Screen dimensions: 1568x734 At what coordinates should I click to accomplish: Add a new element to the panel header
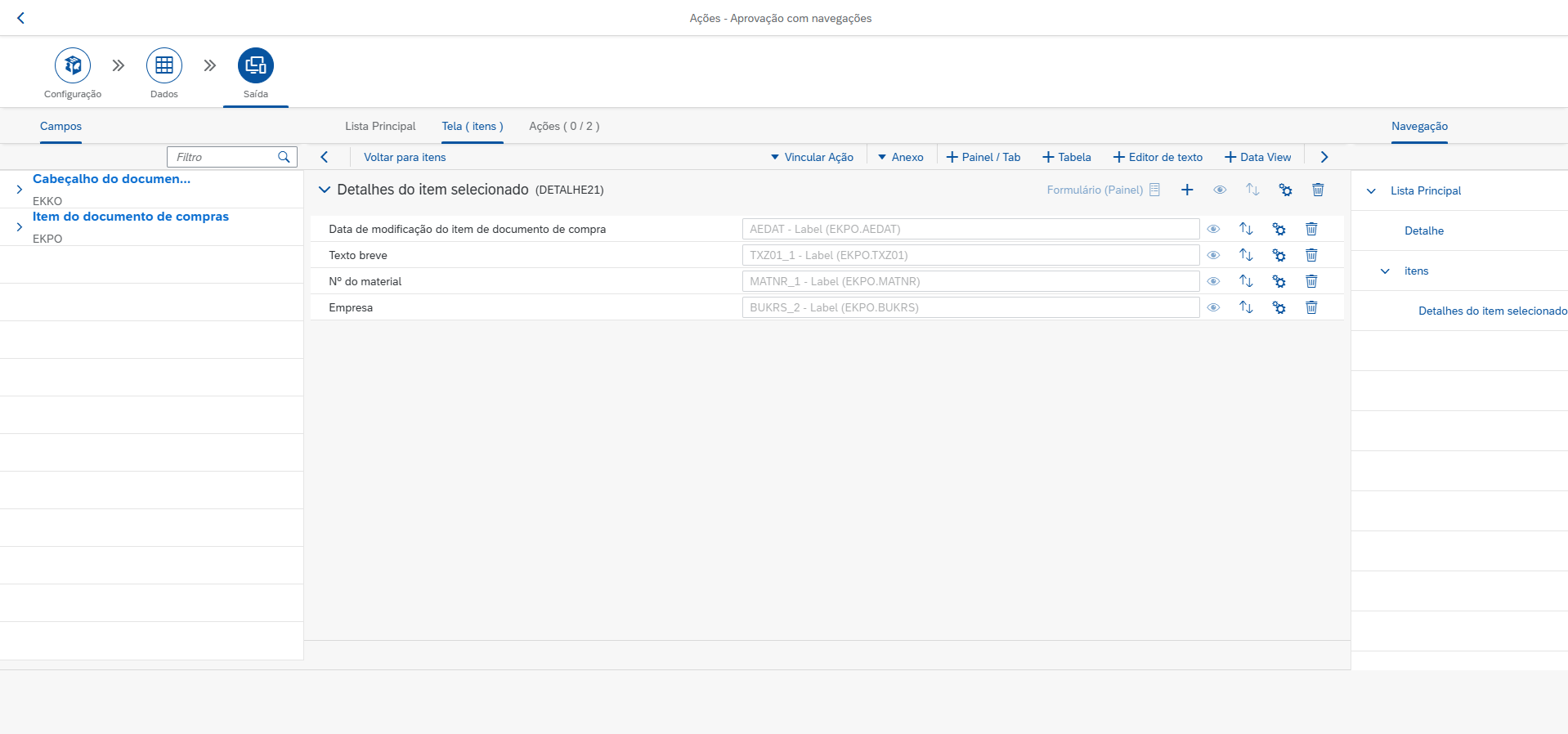(1187, 190)
